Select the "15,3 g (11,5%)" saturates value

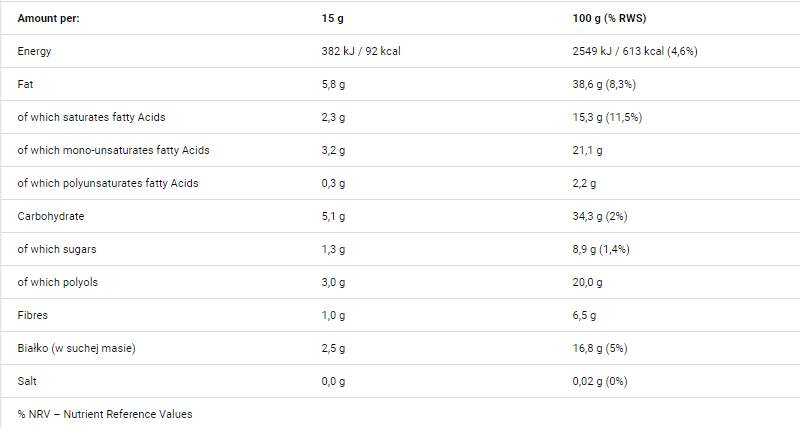tap(605, 117)
